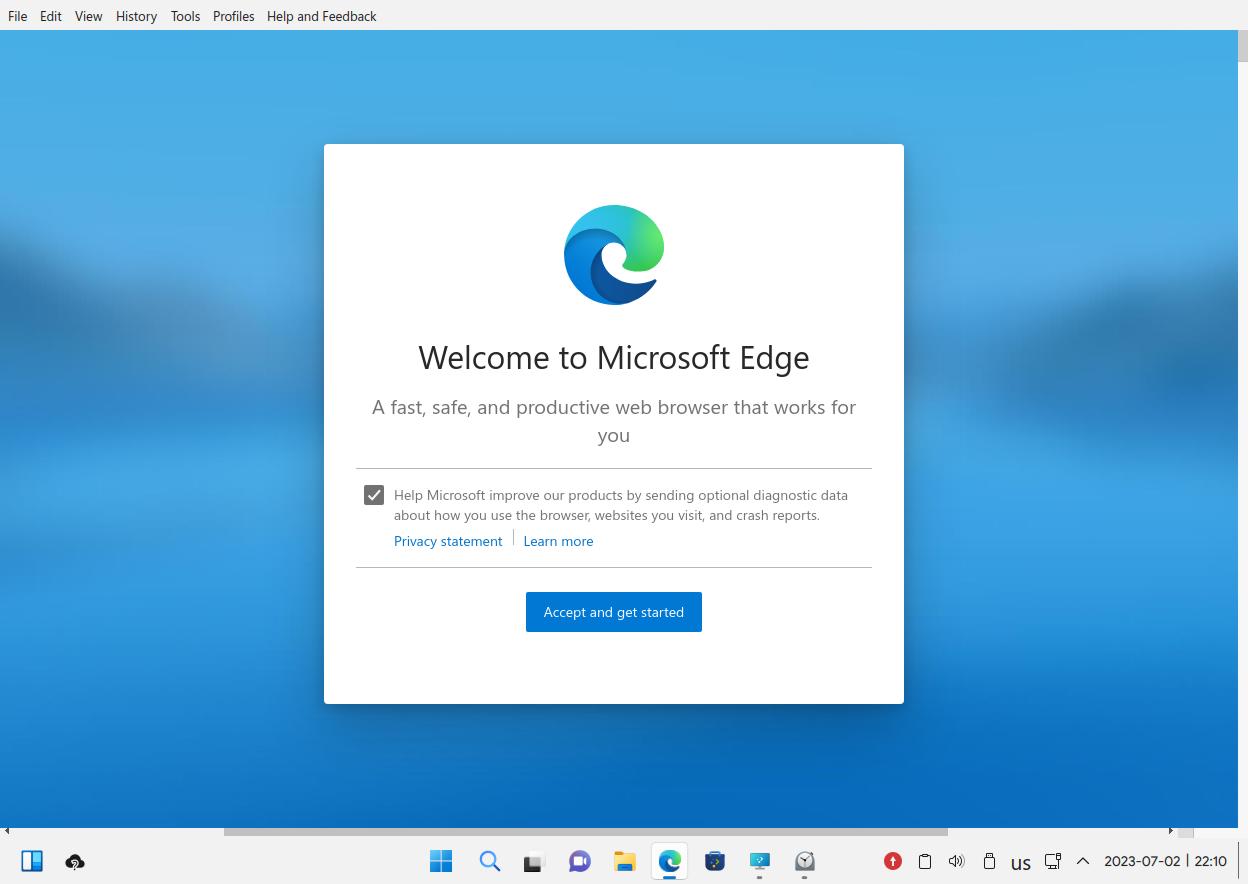Click Accept and get started button
1248x884 pixels.
click(x=614, y=612)
